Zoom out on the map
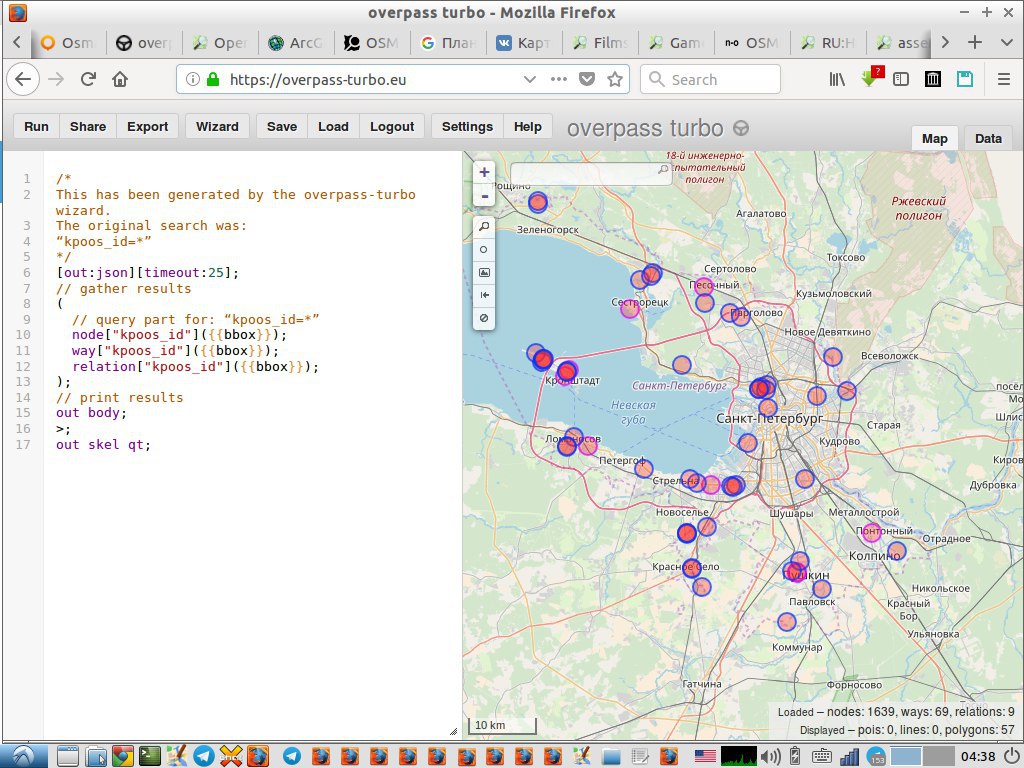 (x=484, y=196)
